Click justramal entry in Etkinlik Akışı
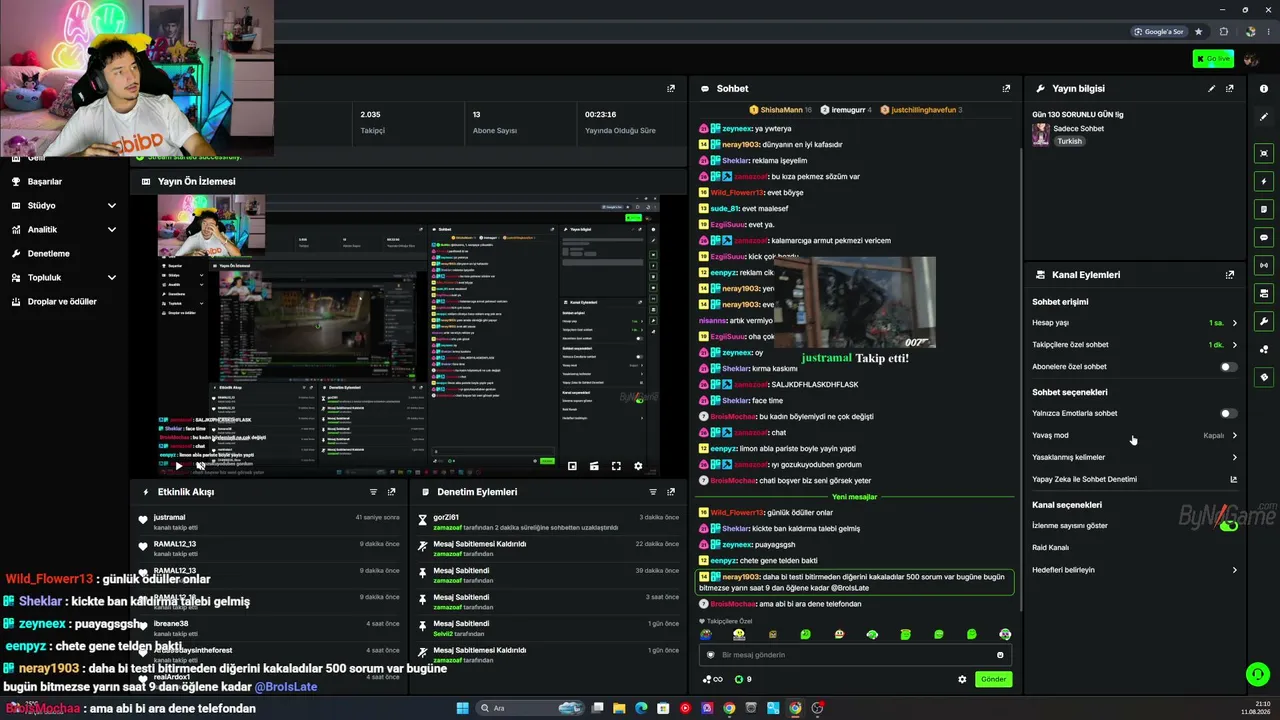1280x720 pixels. click(x=270, y=521)
